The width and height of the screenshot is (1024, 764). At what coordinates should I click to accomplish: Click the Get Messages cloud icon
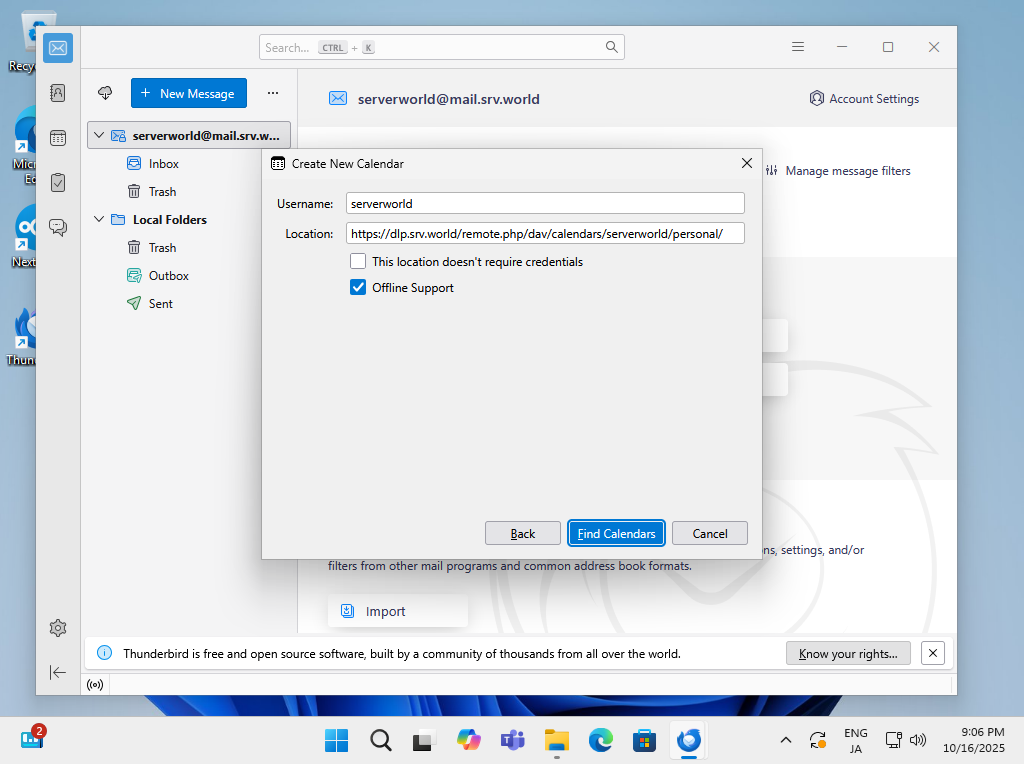coord(105,93)
